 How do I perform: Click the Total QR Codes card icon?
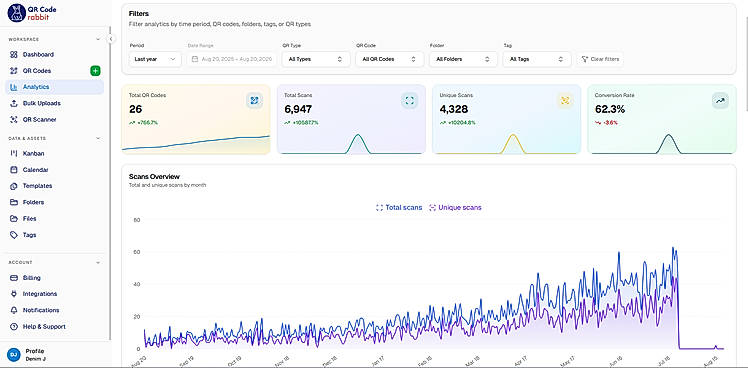[x=254, y=100]
